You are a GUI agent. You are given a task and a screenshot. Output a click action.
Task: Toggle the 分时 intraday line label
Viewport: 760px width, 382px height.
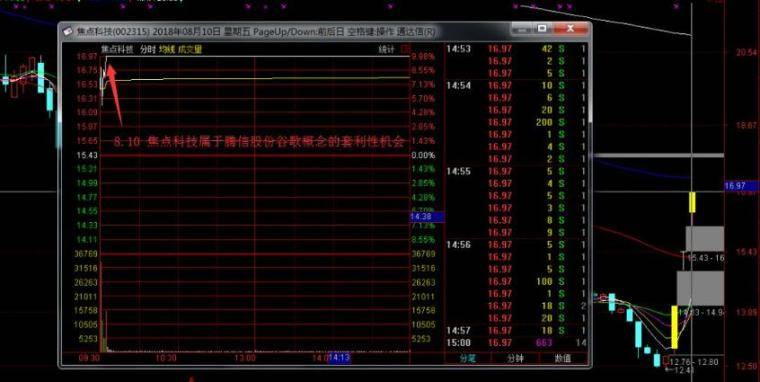click(147, 49)
